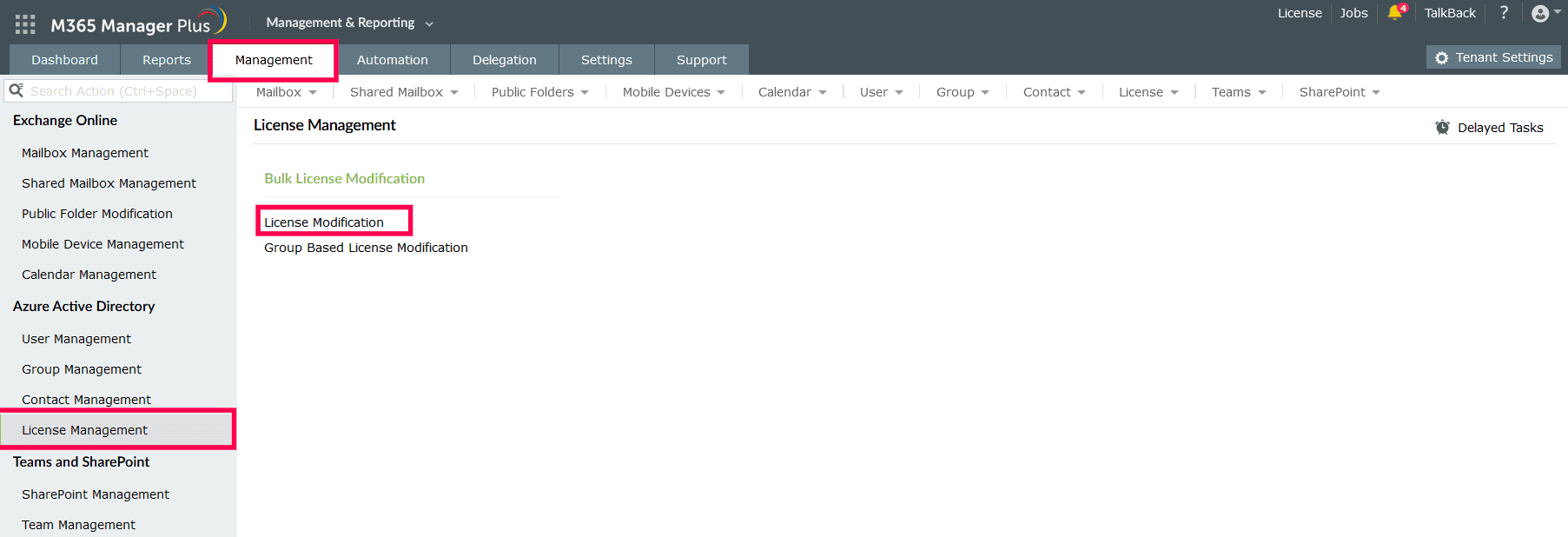Open the License link in top bar
This screenshot has height=537, width=1568.
tap(1300, 13)
